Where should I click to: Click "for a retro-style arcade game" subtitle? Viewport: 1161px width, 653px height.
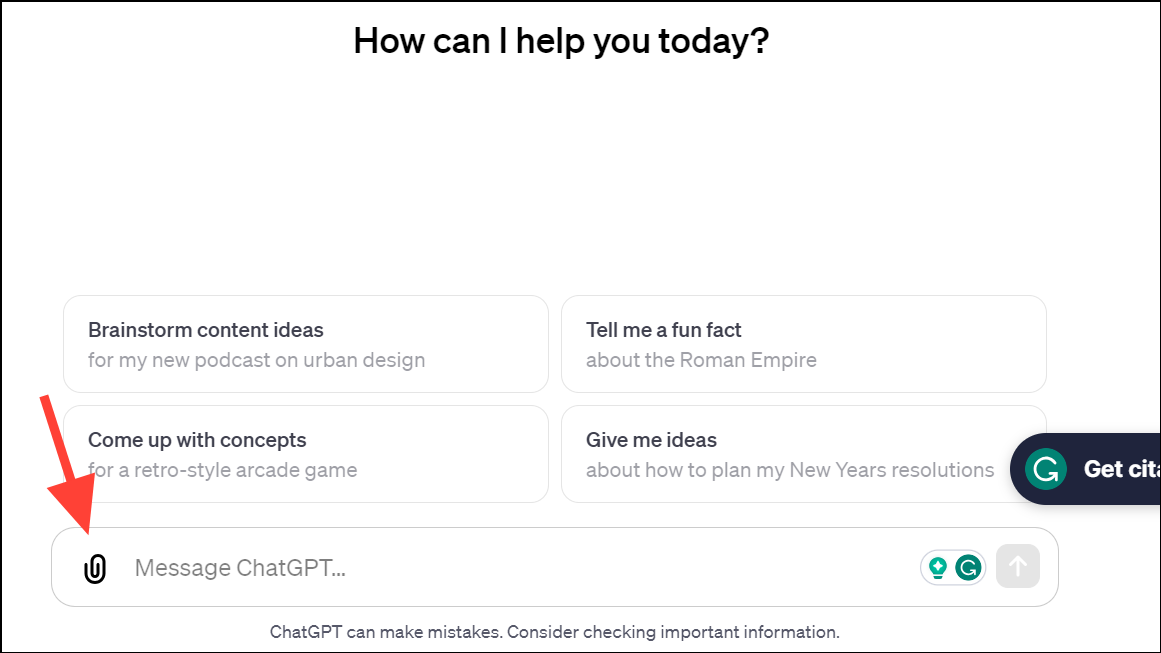(222, 470)
